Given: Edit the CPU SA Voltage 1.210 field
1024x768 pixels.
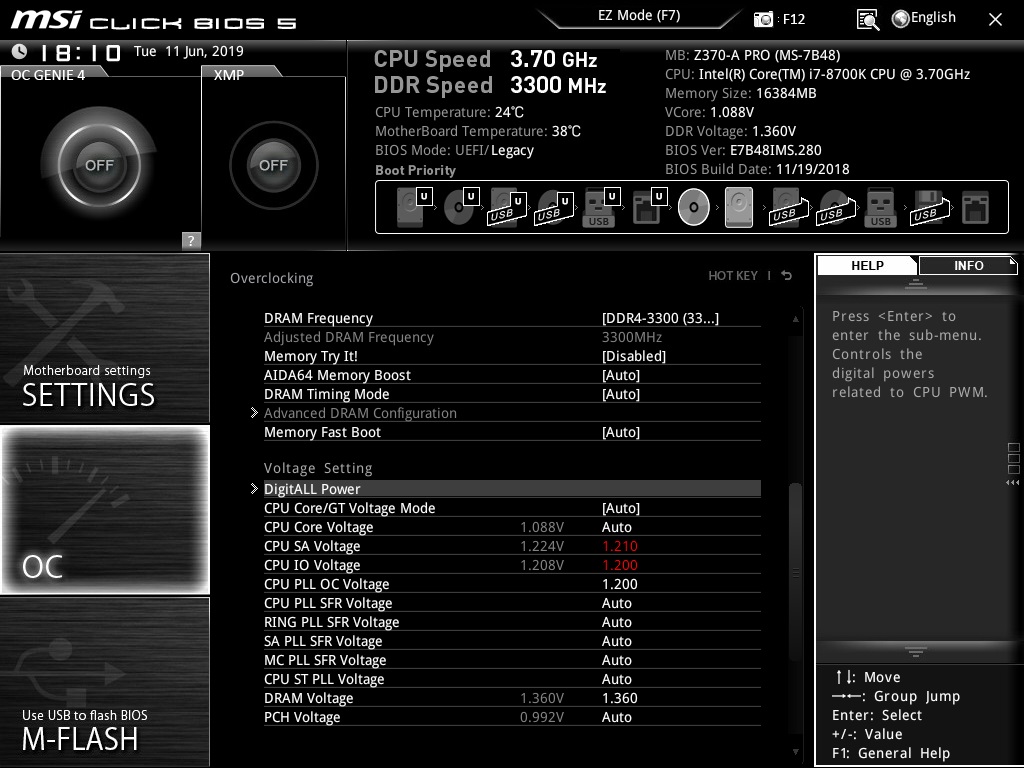Looking at the screenshot, I should tap(619, 546).
